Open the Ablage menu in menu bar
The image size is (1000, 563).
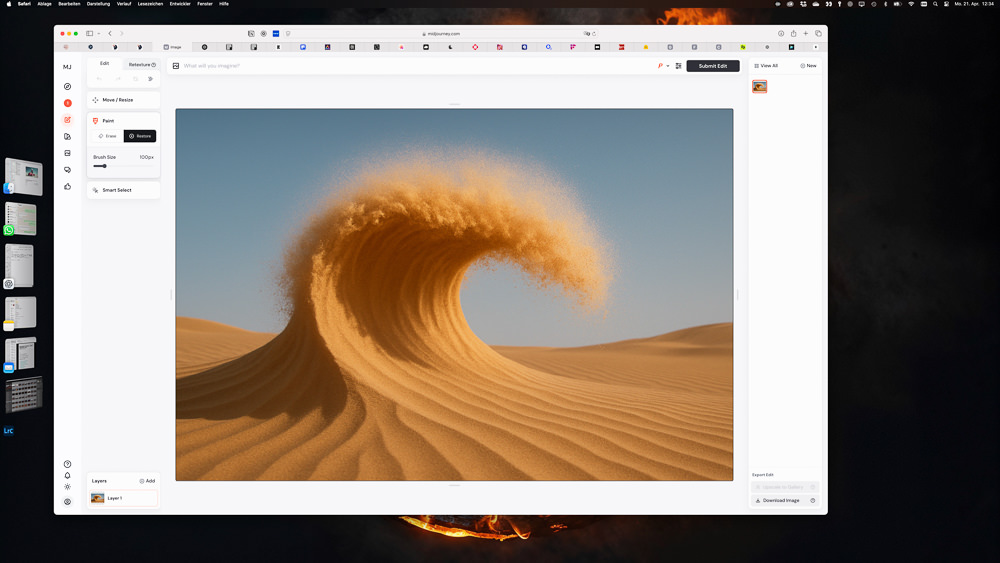click(x=44, y=4)
